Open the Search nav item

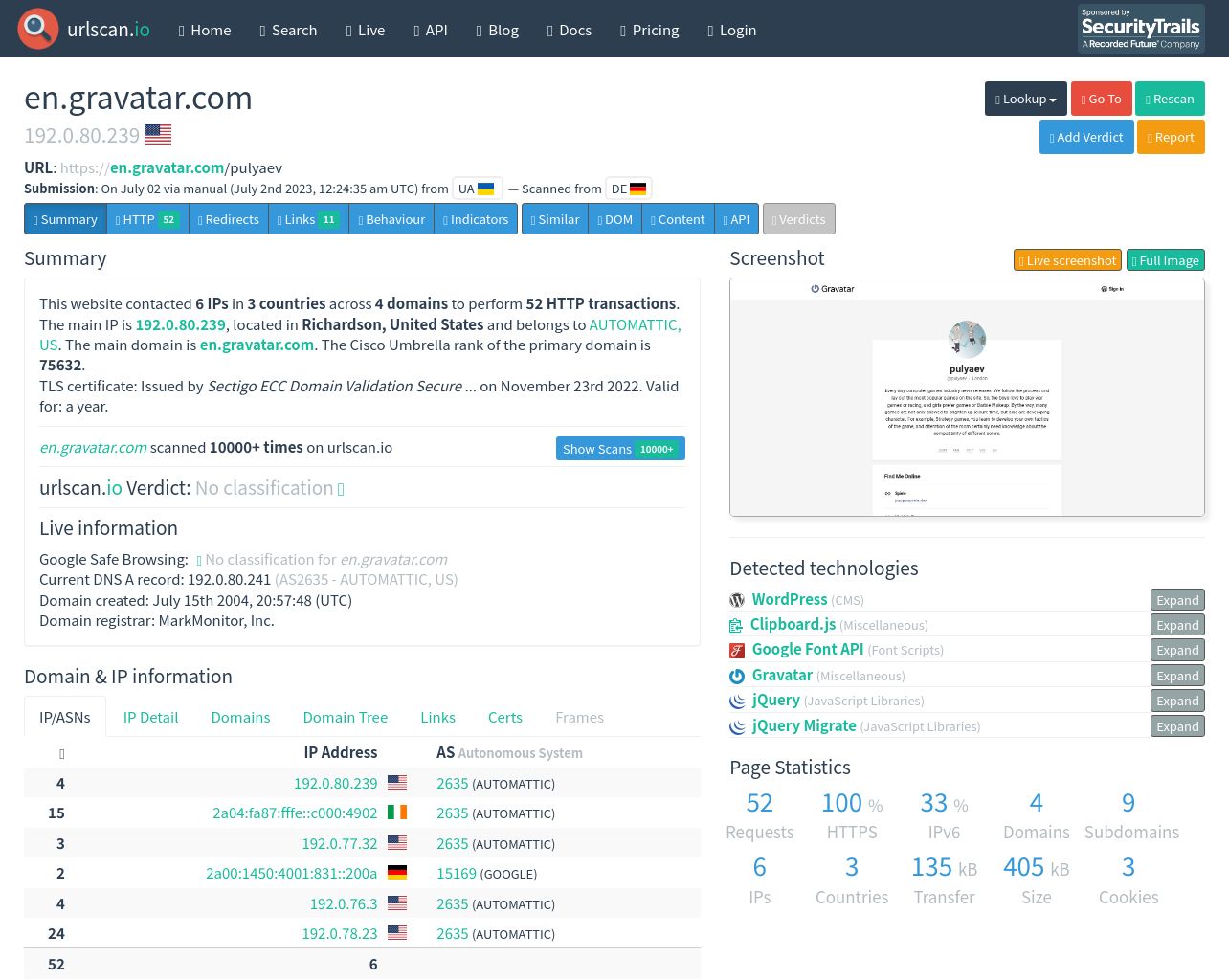coord(288,30)
